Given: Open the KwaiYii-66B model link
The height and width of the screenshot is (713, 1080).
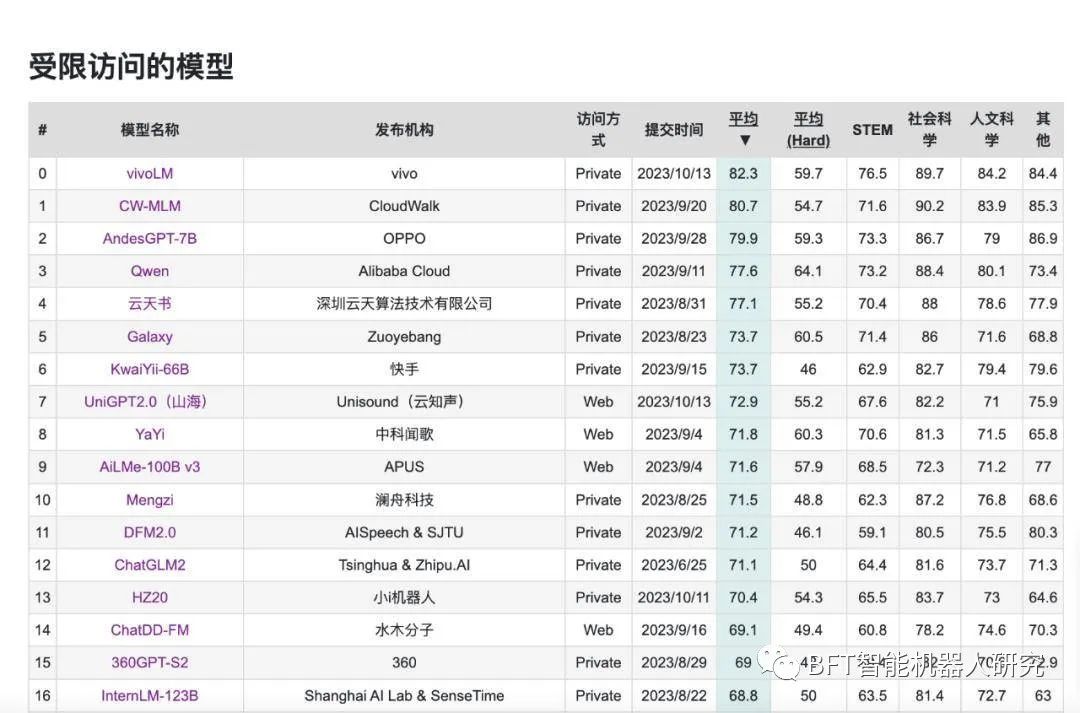Looking at the screenshot, I should point(149,369).
